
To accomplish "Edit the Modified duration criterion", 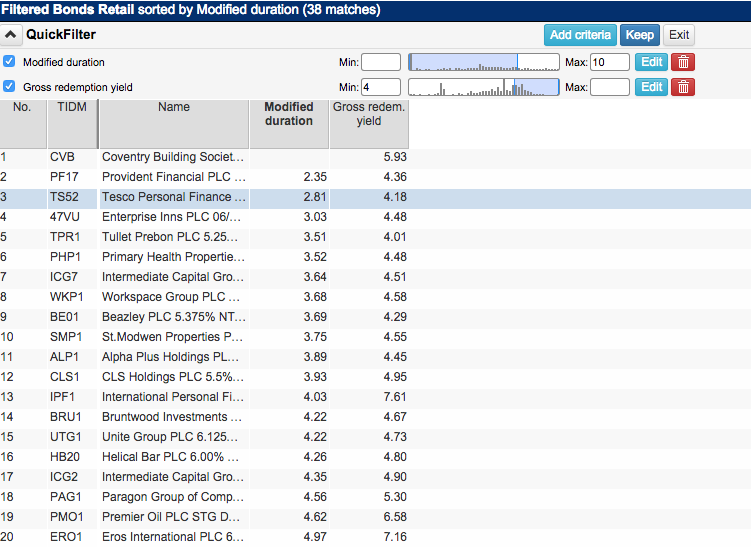I will (x=651, y=62).
